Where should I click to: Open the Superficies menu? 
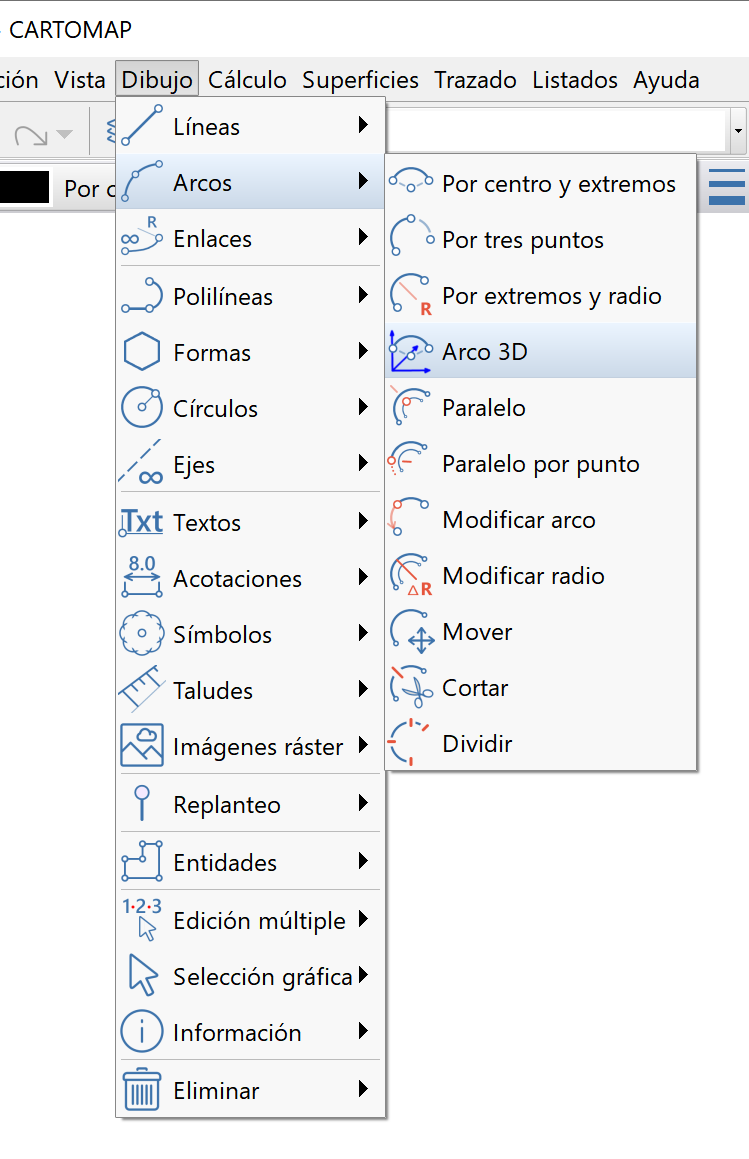pyautogui.click(x=360, y=79)
